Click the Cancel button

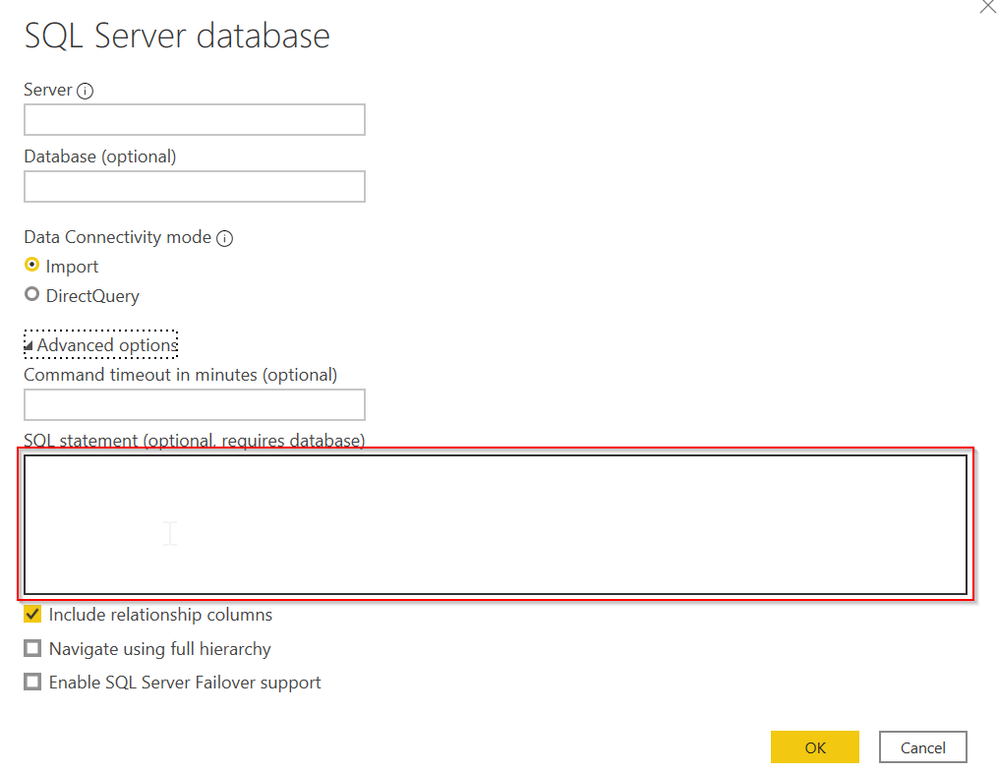click(923, 747)
